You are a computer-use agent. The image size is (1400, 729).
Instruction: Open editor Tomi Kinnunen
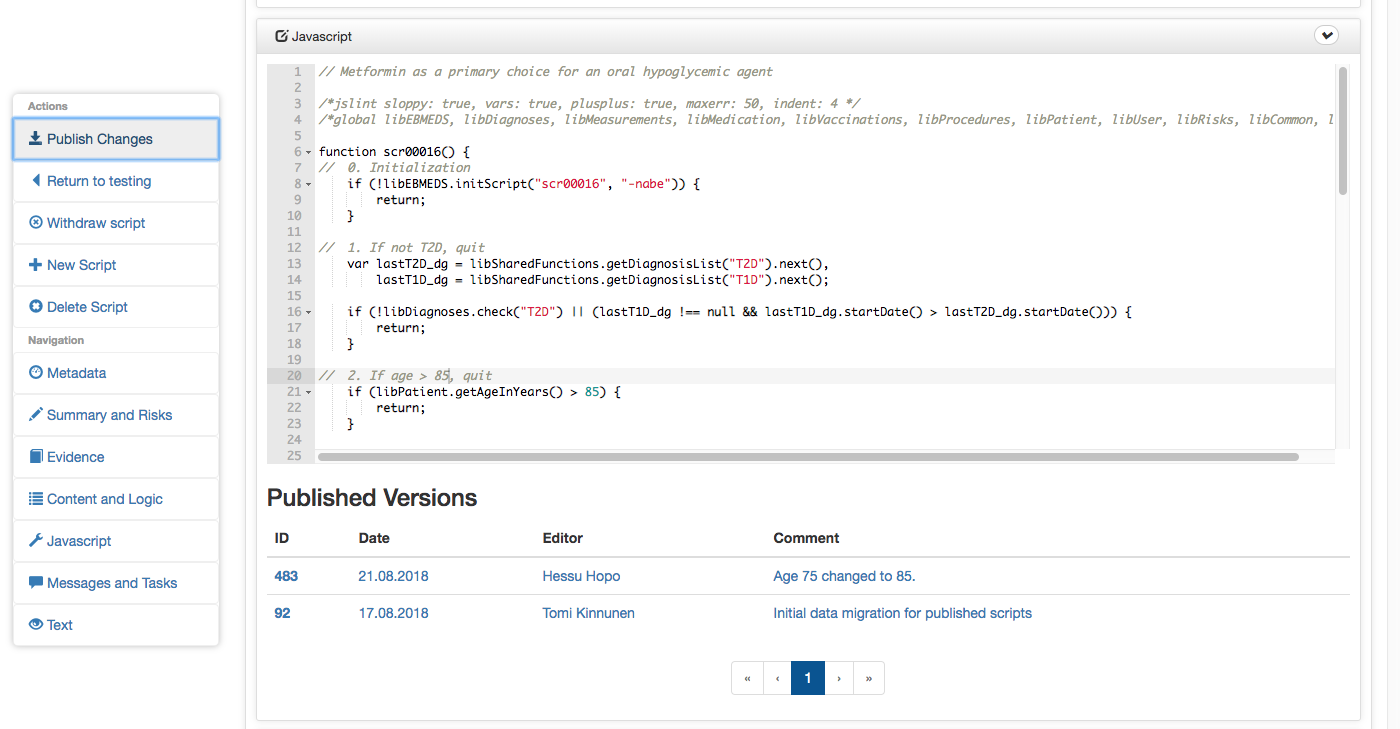(588, 613)
